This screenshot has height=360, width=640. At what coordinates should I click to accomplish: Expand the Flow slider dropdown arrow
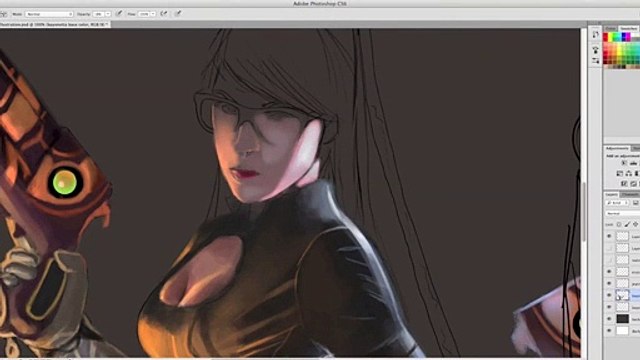(153, 14)
